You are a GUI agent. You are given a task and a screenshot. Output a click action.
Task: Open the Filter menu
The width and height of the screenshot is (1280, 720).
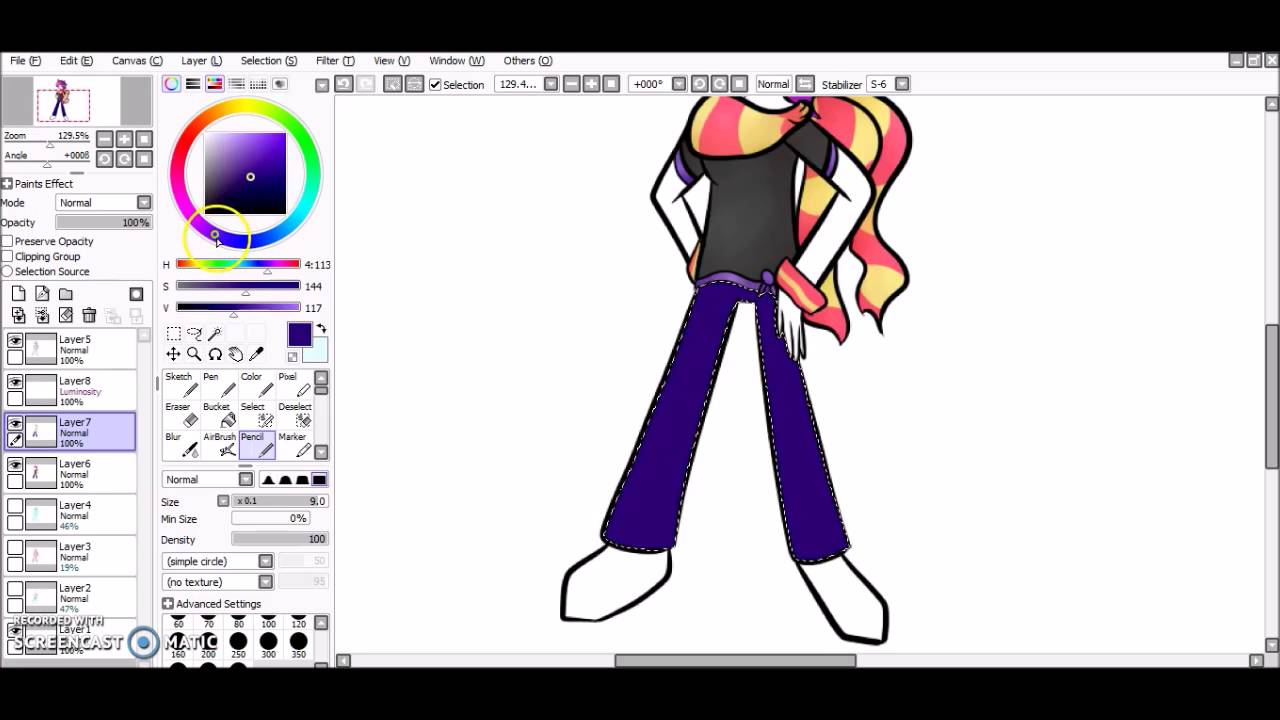pos(335,61)
